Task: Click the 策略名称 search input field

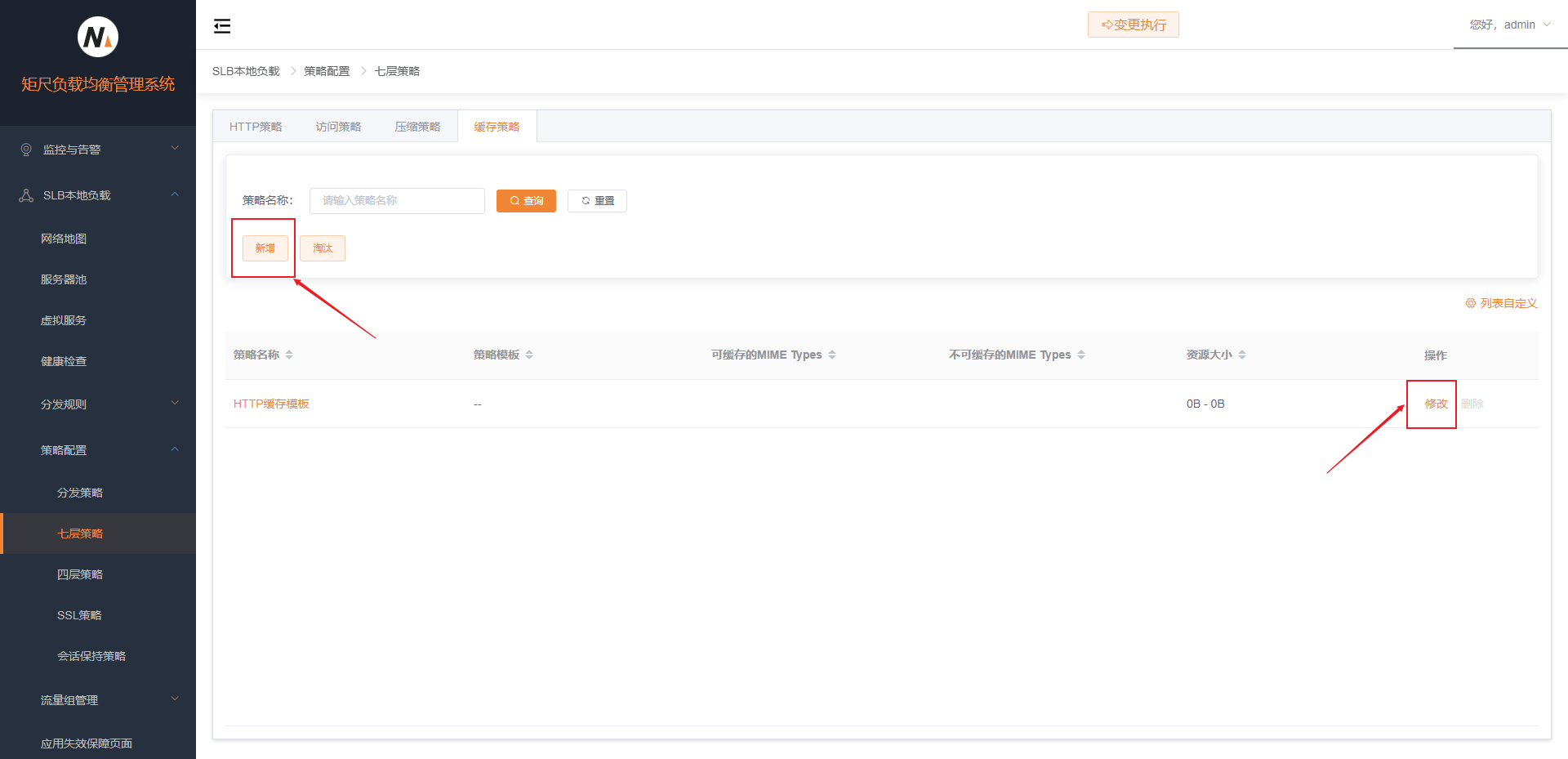Action: point(397,201)
